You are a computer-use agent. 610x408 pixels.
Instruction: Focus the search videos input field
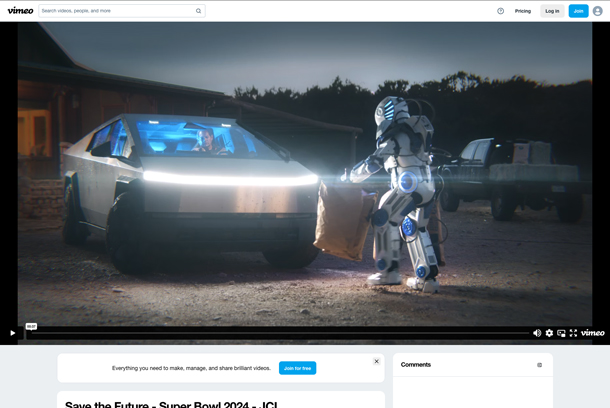tap(122, 11)
